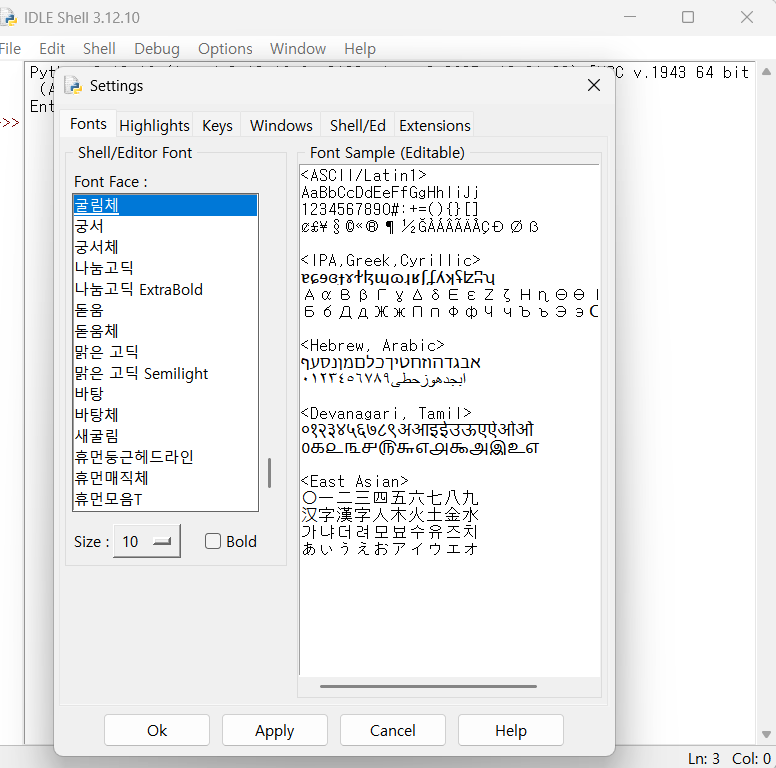Select the 나눔고딕 font
Image resolution: width=776 pixels, height=768 pixels.
coord(165,268)
